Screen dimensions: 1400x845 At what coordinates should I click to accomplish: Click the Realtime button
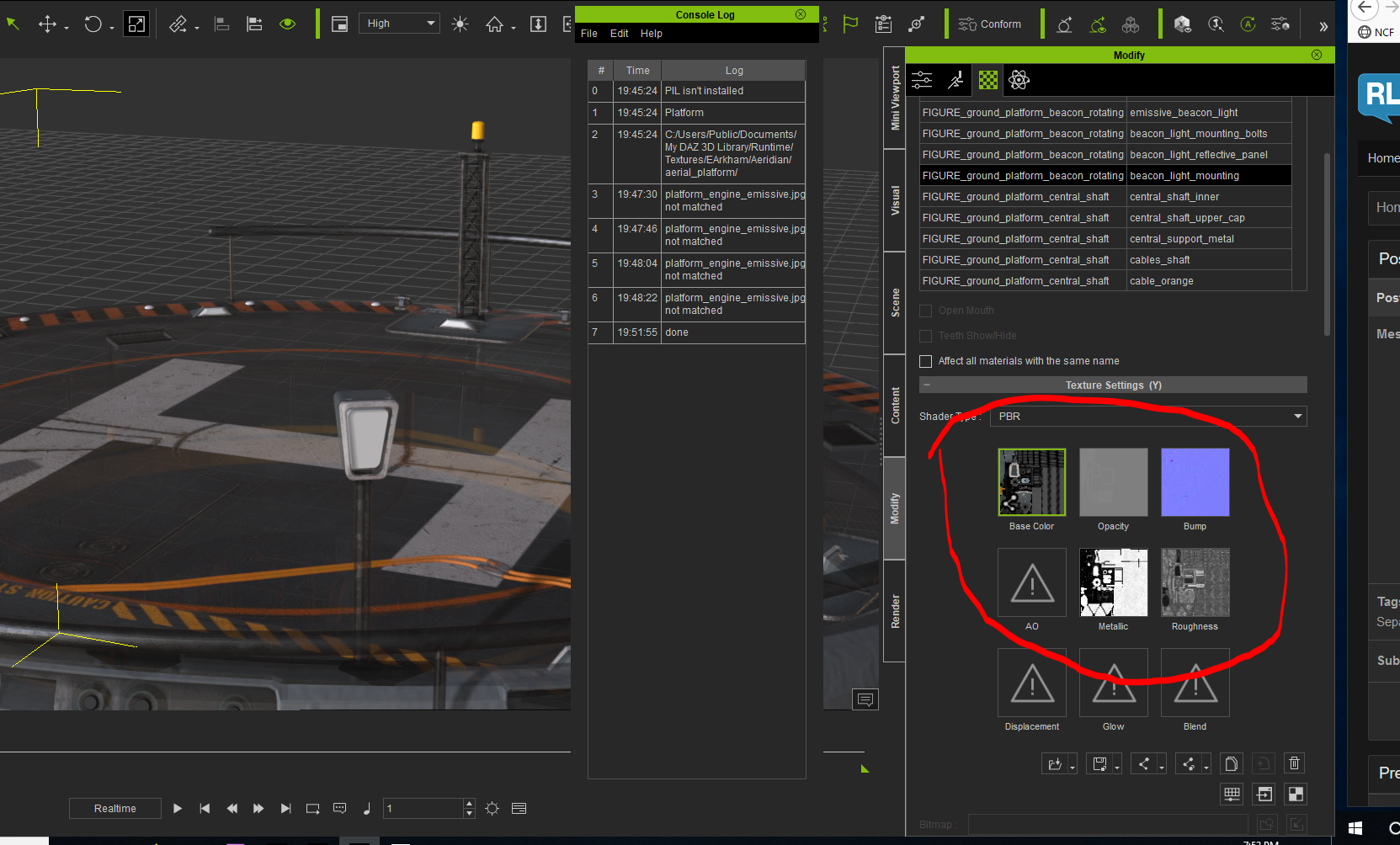pos(115,809)
